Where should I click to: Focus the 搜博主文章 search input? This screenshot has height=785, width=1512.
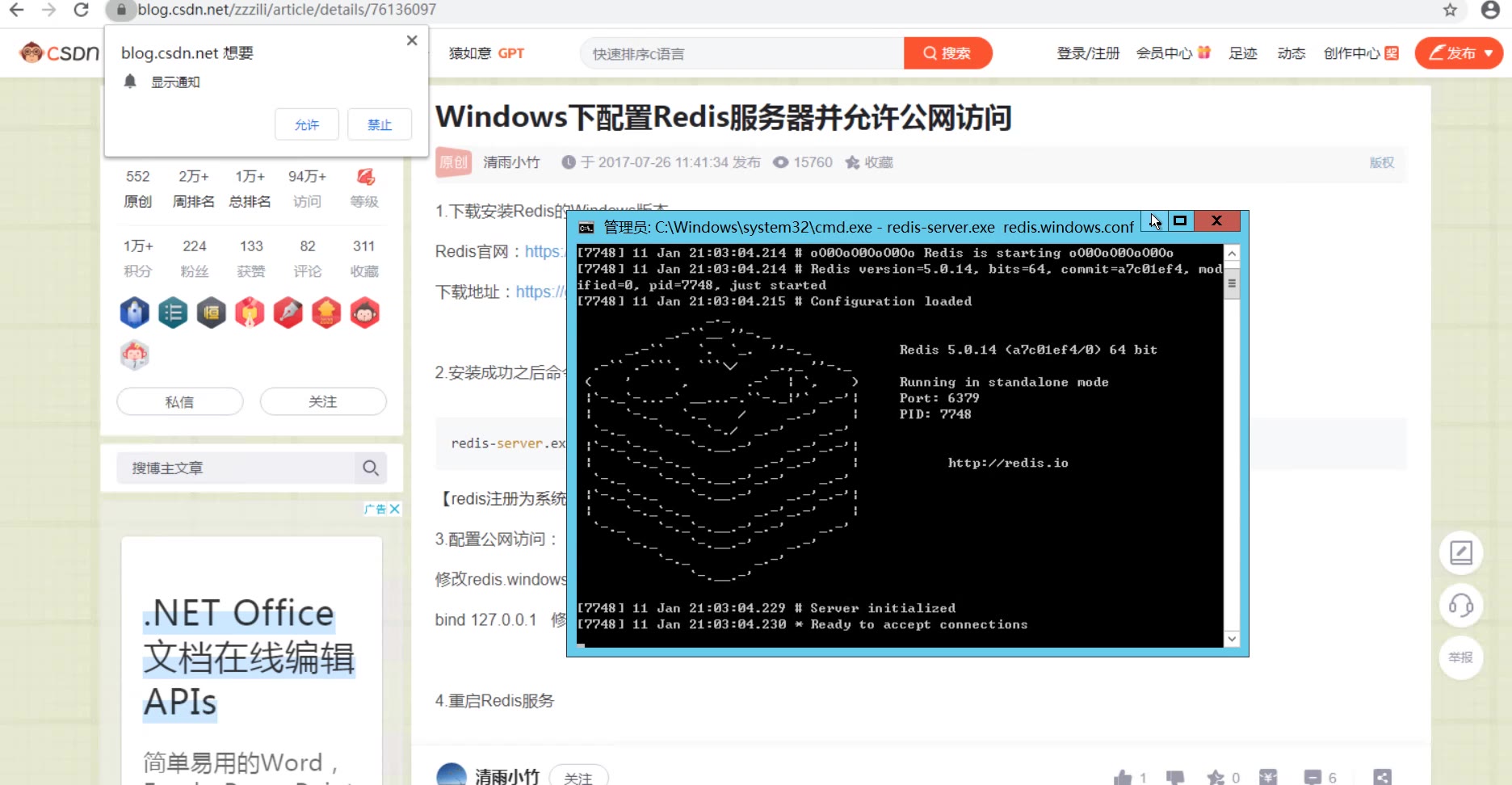pos(236,468)
